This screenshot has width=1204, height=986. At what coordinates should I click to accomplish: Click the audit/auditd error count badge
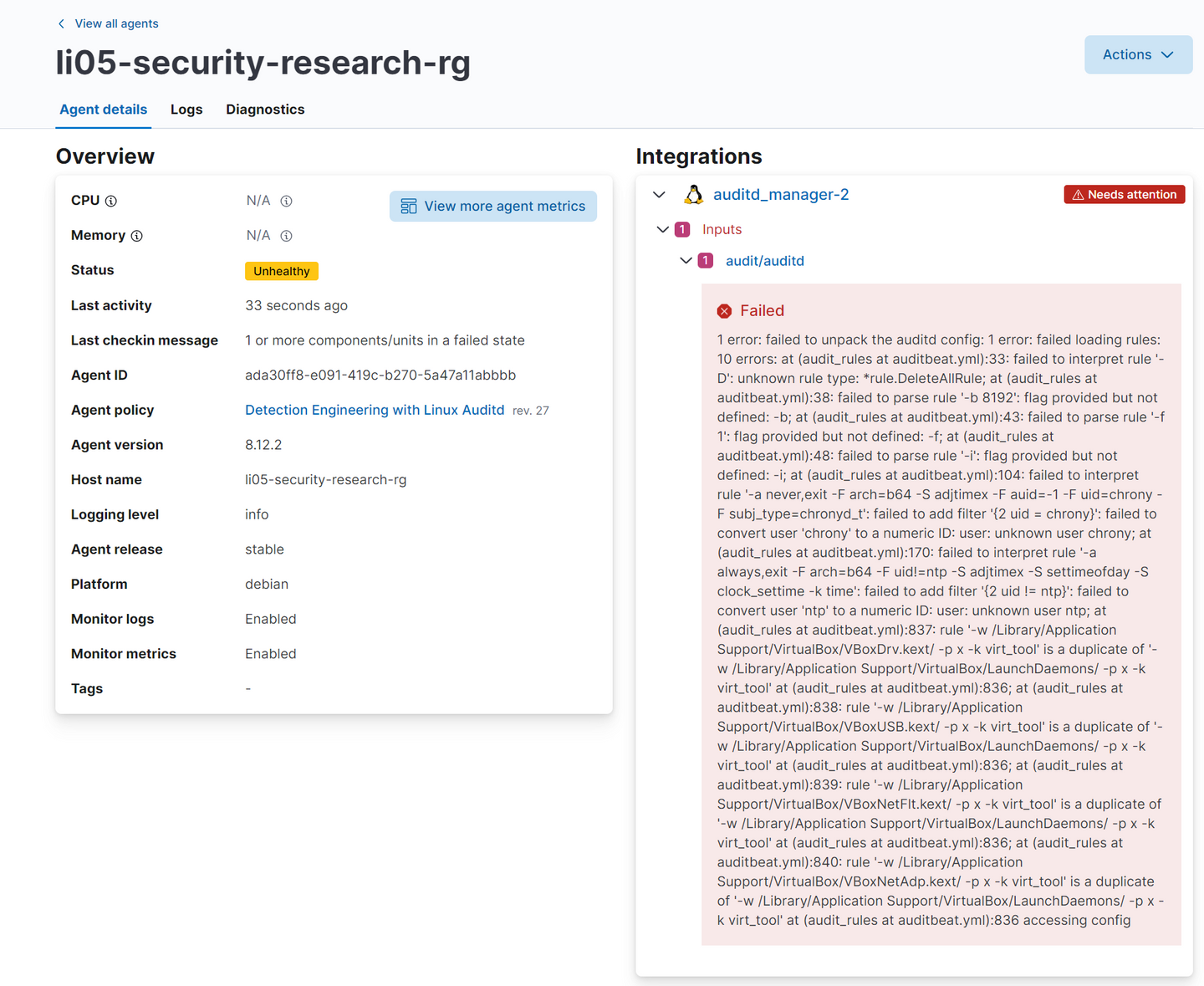pyautogui.click(x=706, y=261)
